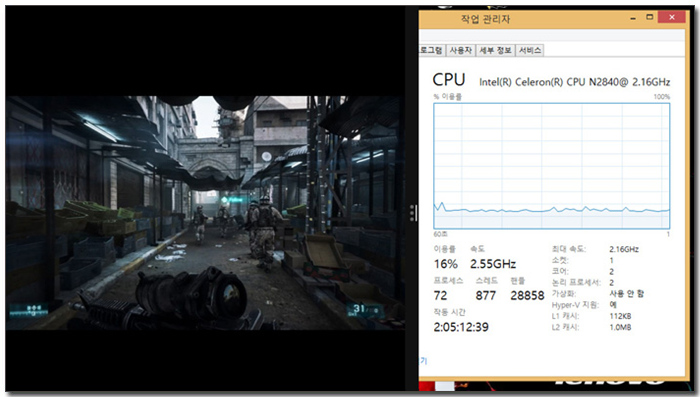Close the 작업 관리자 window
700x397 pixels.
[x=672, y=17]
